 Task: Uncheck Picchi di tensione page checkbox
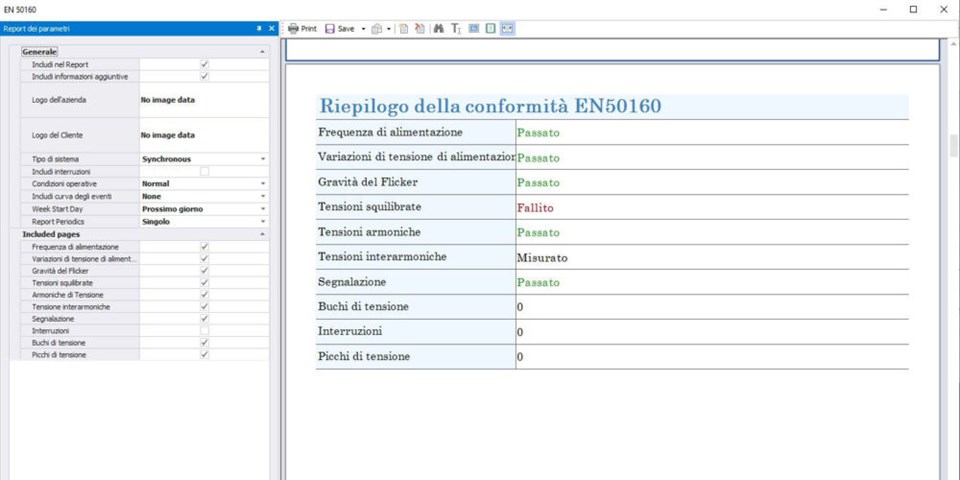[x=204, y=355]
